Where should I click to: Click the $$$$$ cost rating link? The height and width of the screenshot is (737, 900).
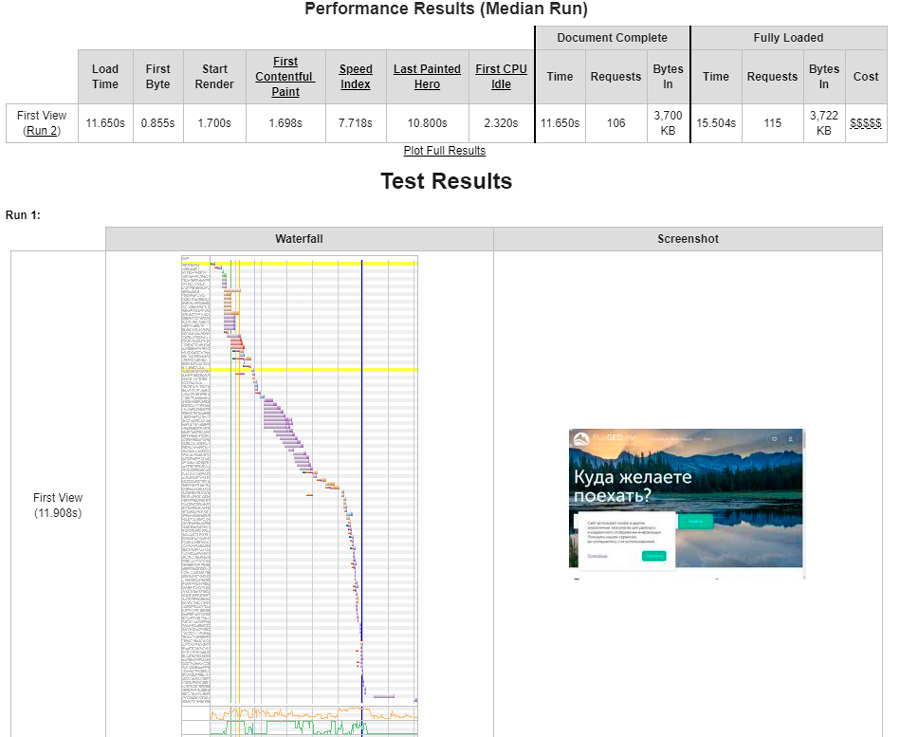(865, 123)
